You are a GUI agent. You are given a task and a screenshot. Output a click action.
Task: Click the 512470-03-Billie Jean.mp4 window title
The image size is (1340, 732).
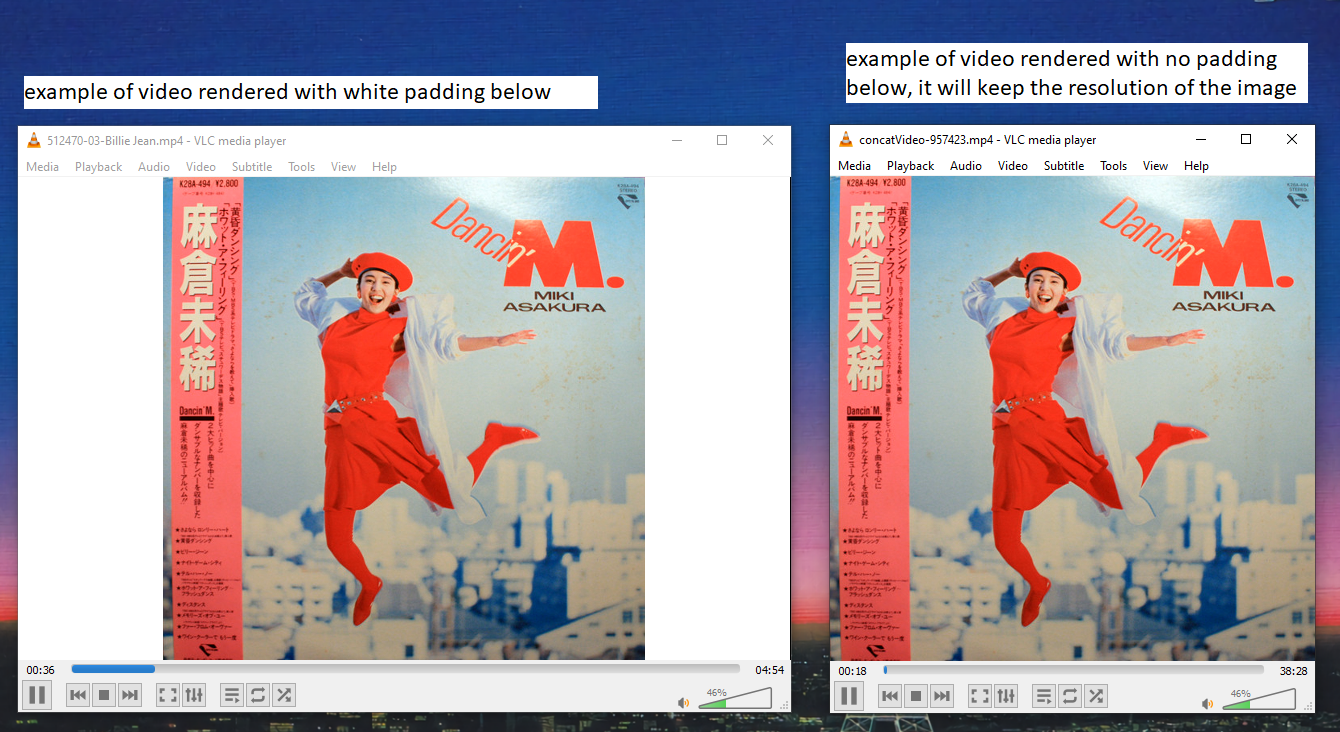167,141
